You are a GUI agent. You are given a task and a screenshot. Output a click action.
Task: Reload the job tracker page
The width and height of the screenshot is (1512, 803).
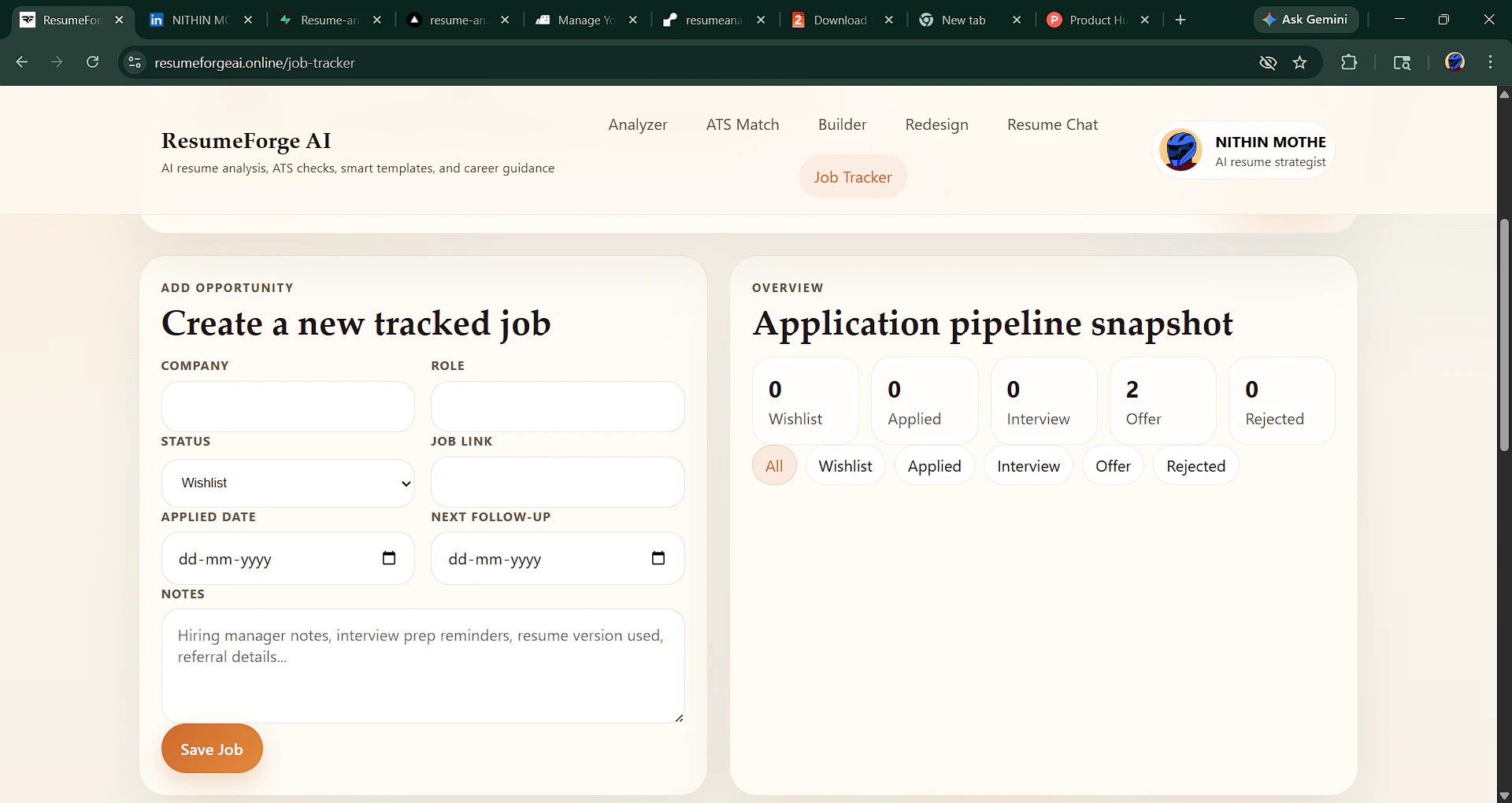tap(92, 62)
